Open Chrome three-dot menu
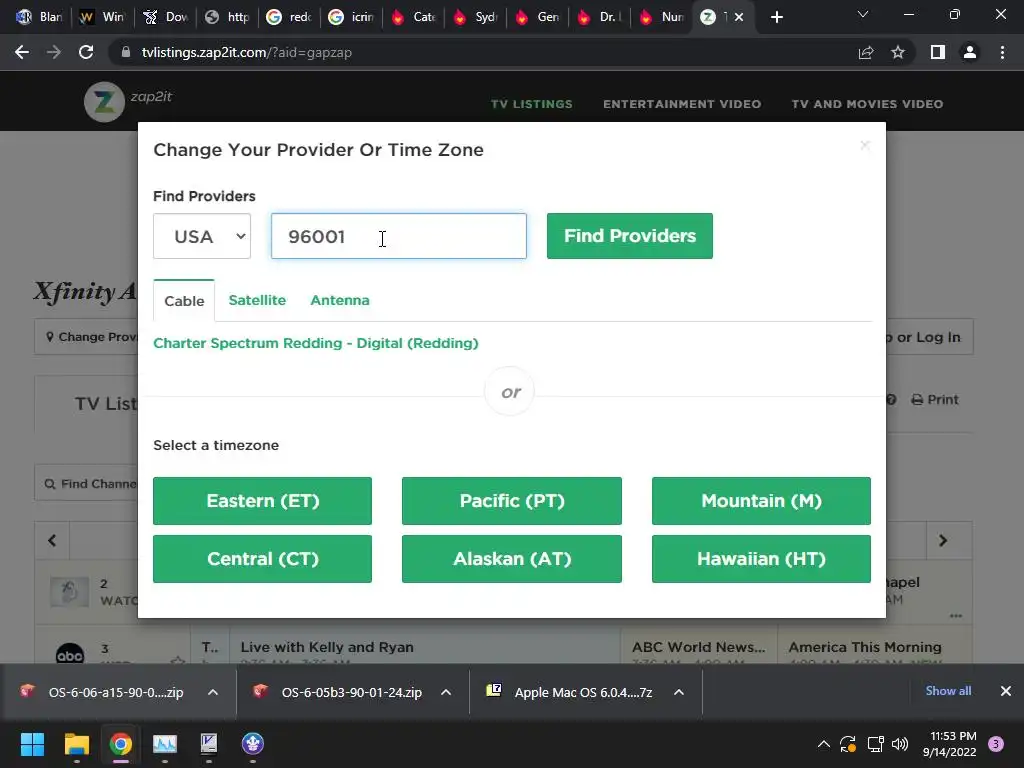Image resolution: width=1024 pixels, height=768 pixels. pyautogui.click(x=1002, y=52)
